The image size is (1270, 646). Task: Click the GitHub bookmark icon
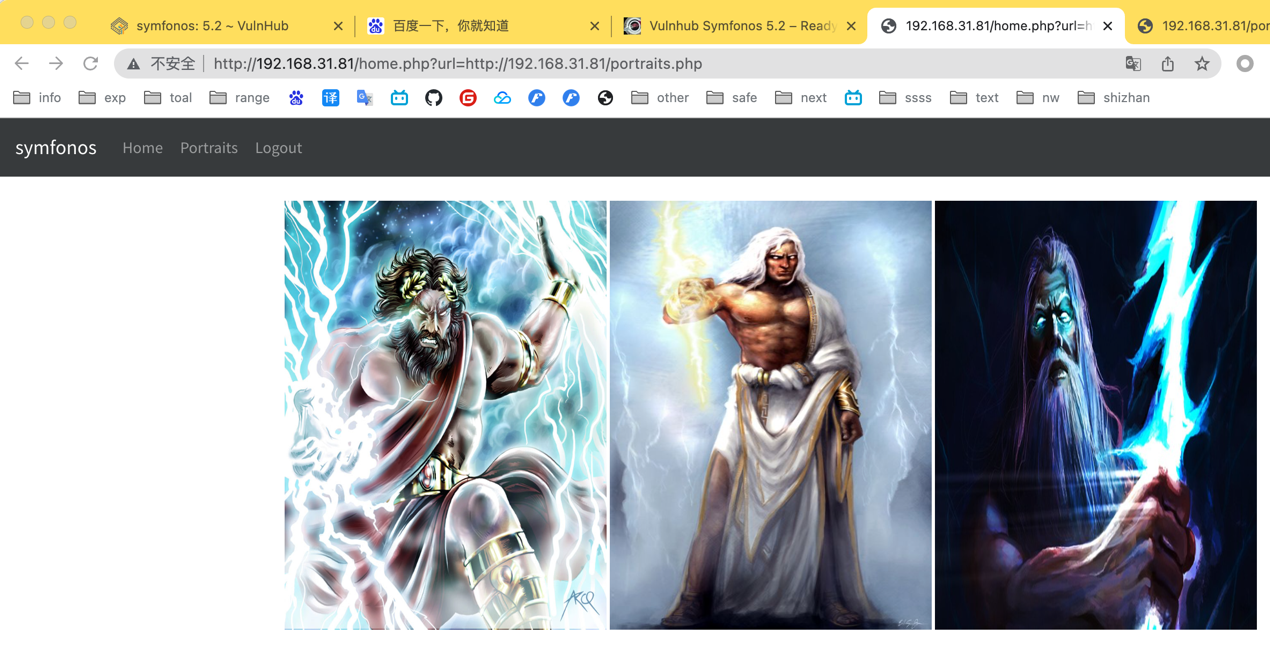click(x=433, y=98)
